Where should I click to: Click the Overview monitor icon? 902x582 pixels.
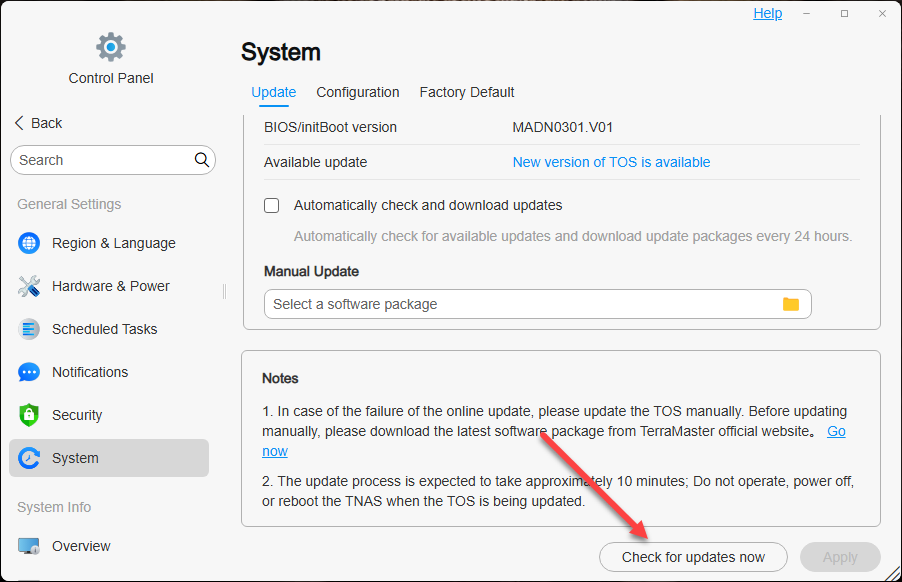[30, 546]
